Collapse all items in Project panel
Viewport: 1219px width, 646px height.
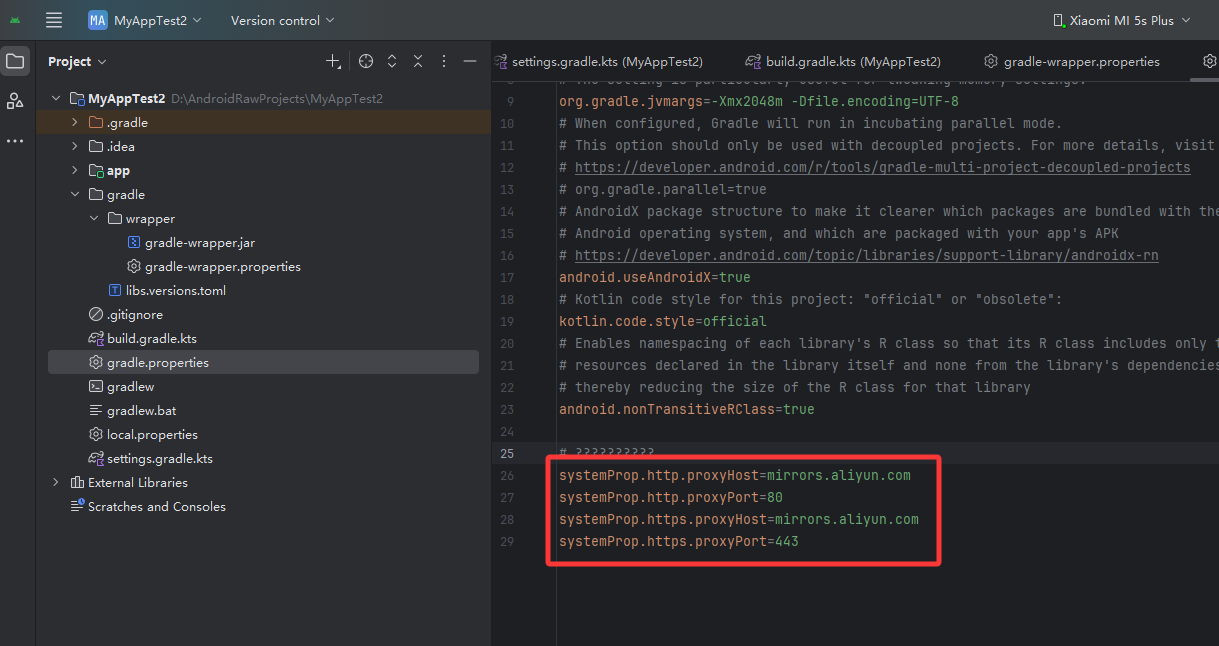[x=418, y=61]
